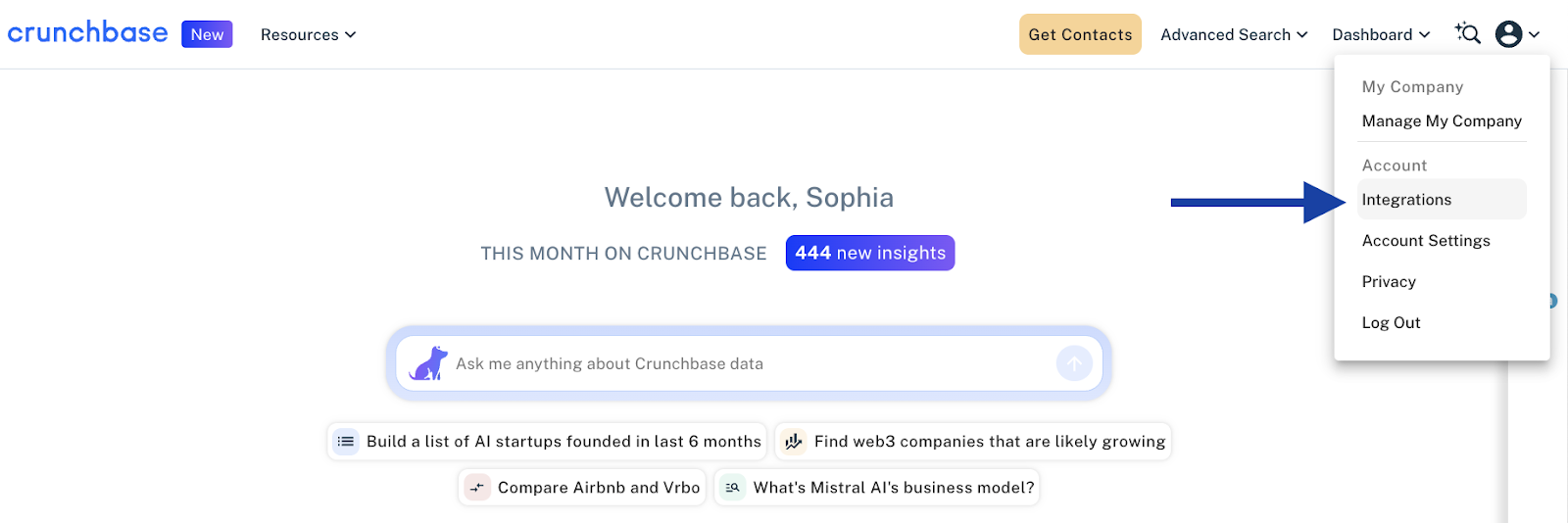Select Privacy in the account menu
Image resolution: width=1568 pixels, height=523 pixels.
click(1389, 281)
